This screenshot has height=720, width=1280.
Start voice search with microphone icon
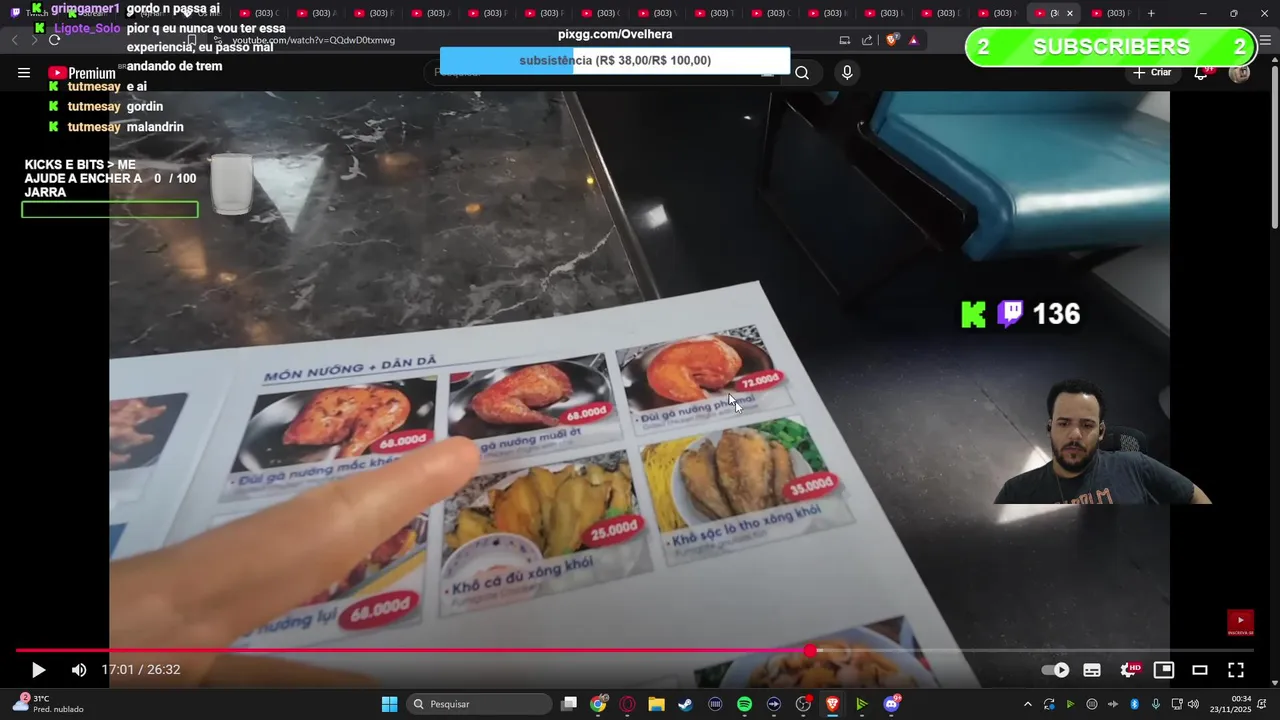(x=847, y=72)
